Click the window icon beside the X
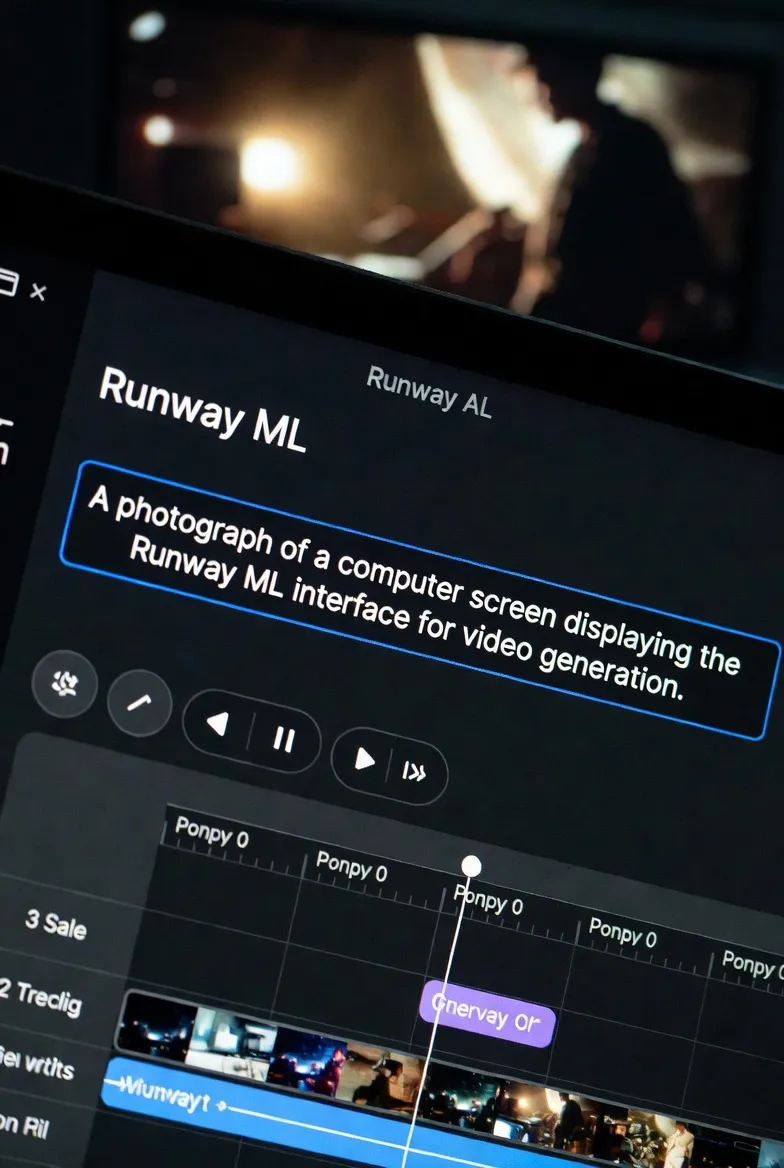 7,282
